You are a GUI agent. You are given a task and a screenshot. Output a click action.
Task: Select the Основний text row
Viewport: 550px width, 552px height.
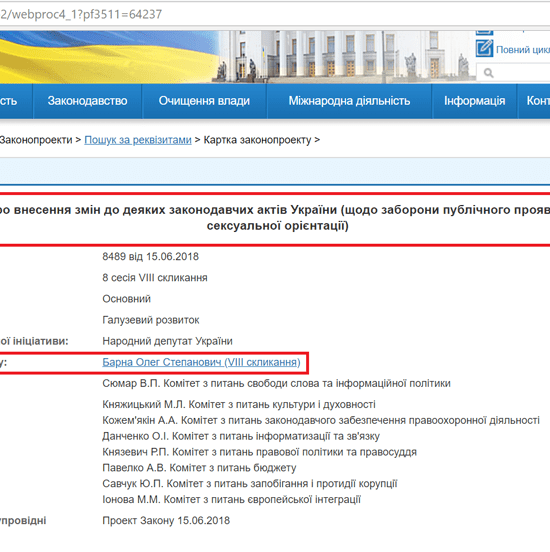coord(126,299)
